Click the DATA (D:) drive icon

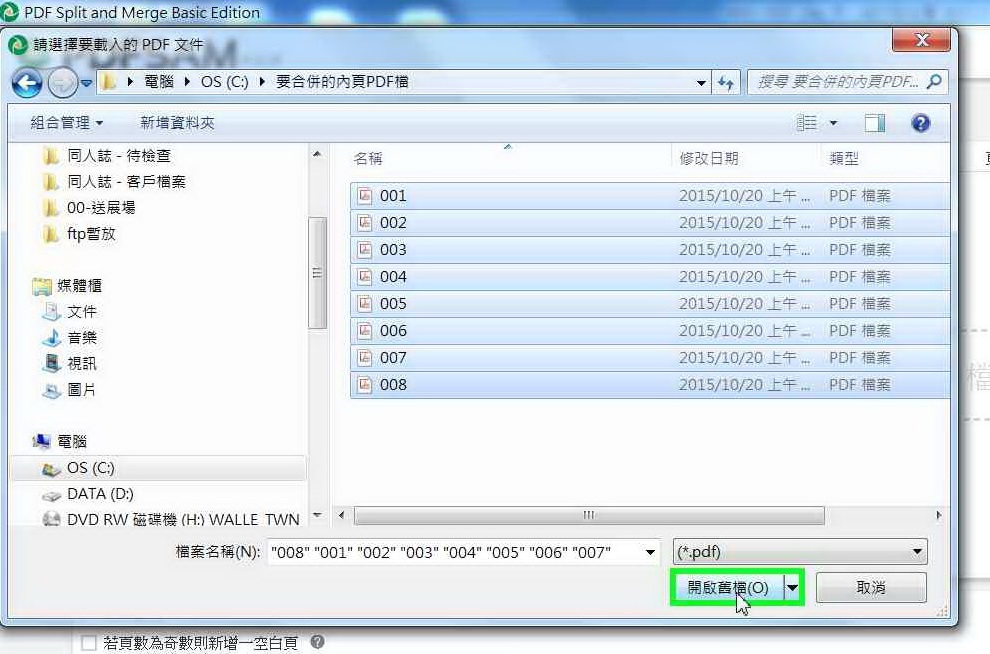(x=52, y=494)
